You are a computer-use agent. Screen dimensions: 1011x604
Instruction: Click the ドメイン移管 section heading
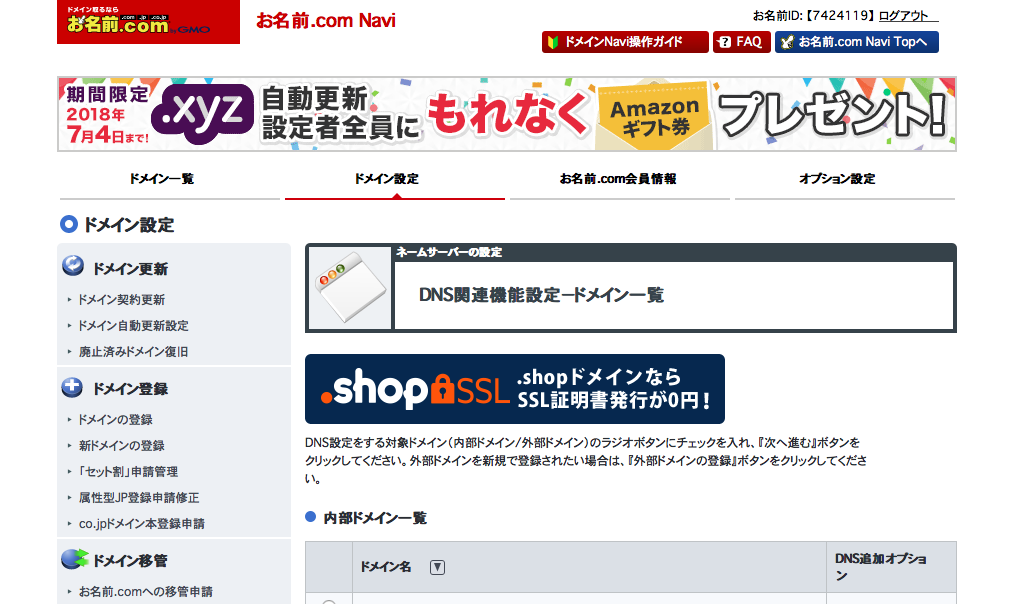click(x=130, y=561)
